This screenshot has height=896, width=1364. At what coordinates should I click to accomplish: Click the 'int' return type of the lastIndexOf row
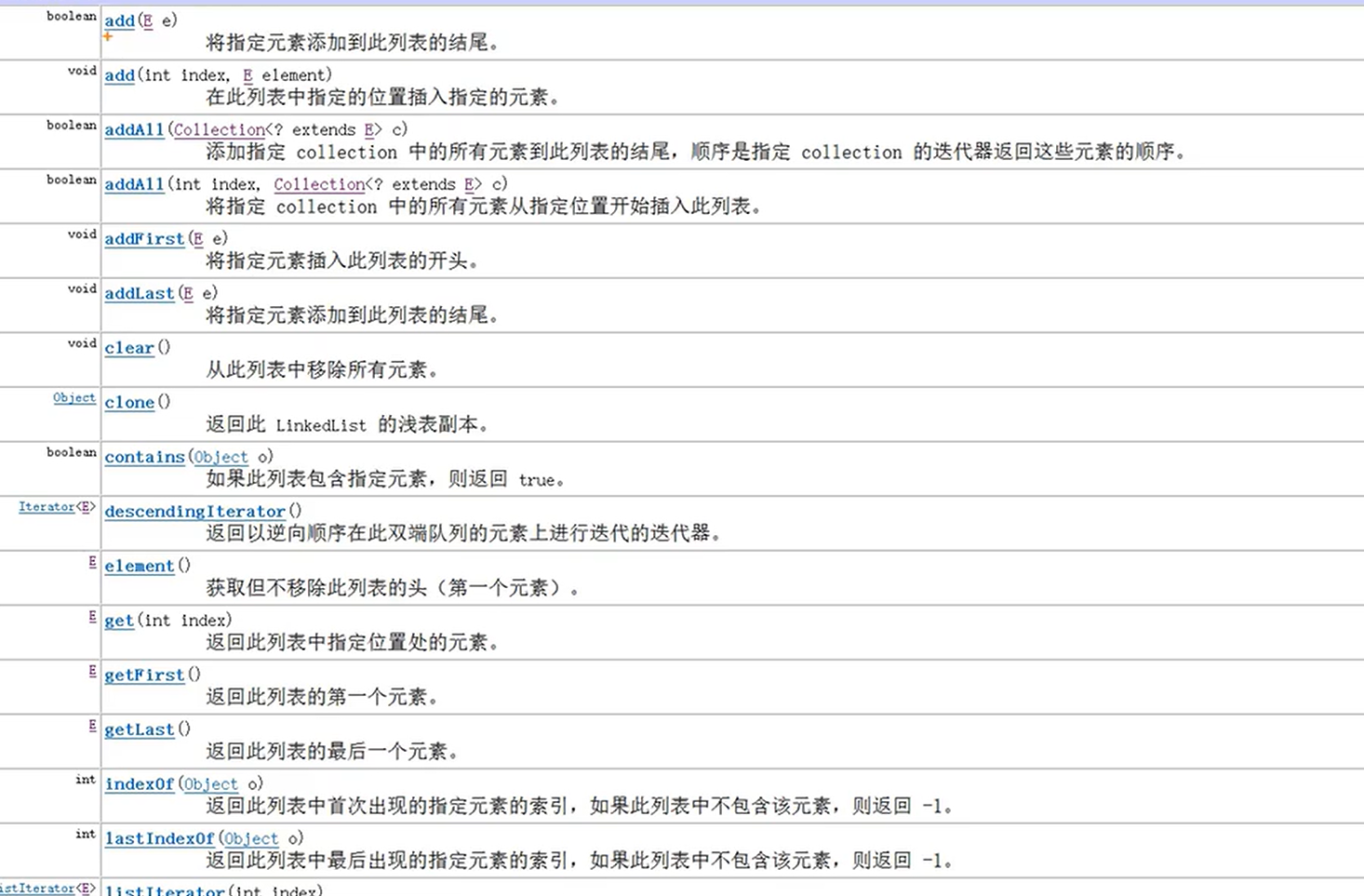click(x=86, y=834)
